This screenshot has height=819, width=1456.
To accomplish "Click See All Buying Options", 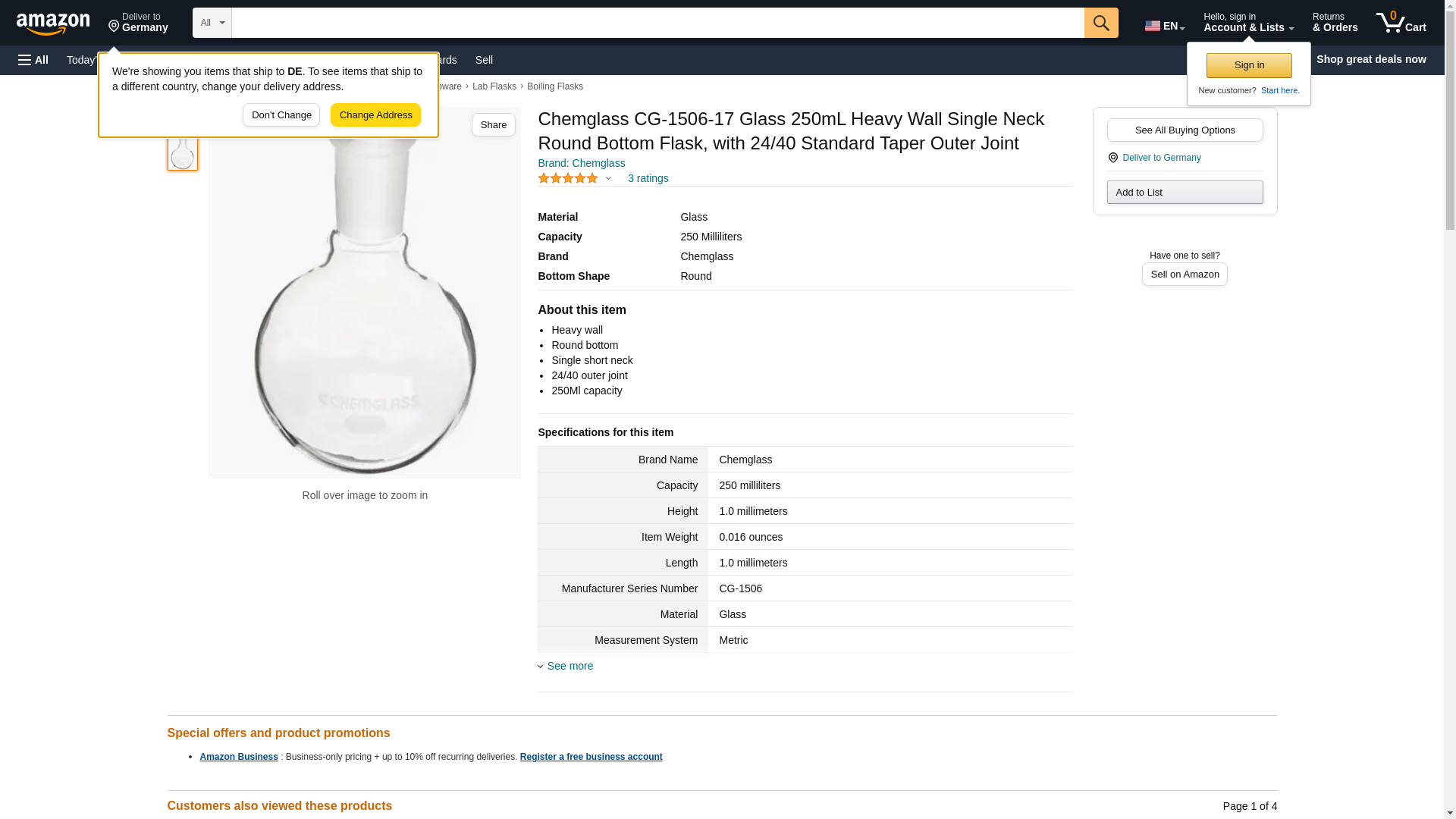I will (1185, 130).
